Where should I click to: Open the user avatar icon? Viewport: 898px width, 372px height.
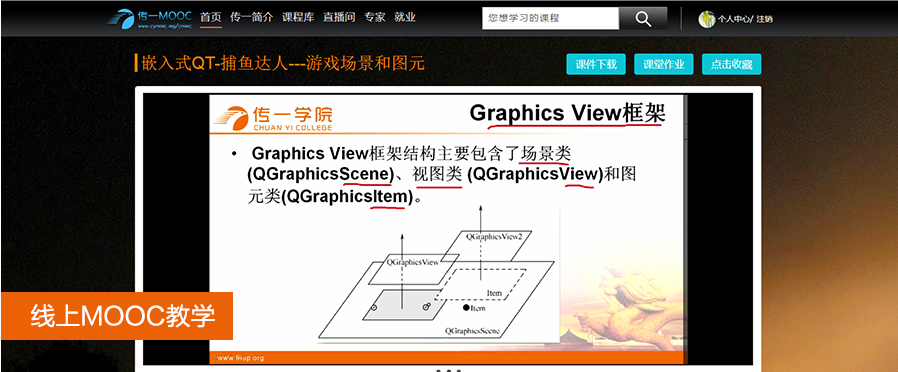pos(706,19)
